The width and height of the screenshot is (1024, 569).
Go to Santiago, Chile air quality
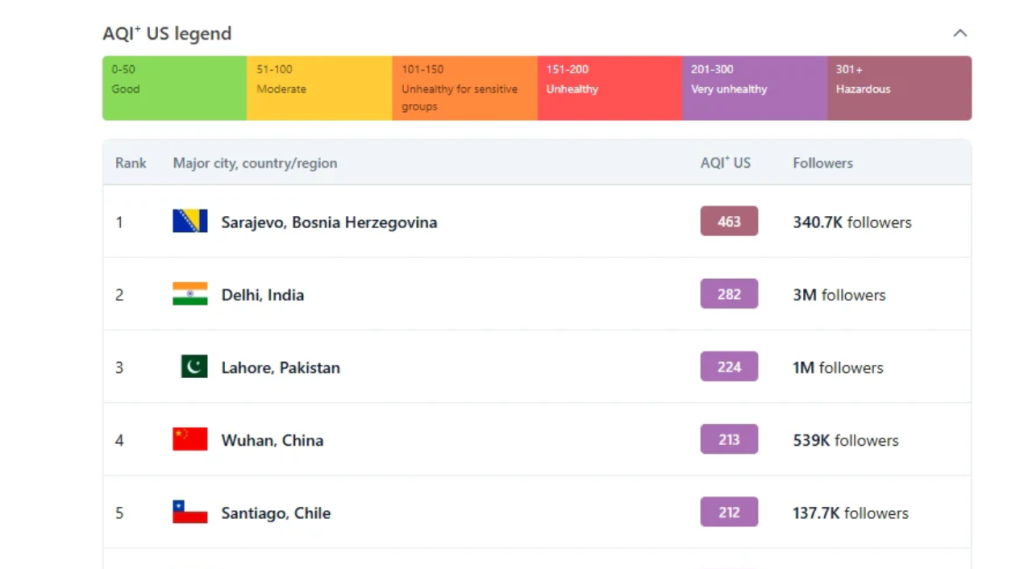275,514
